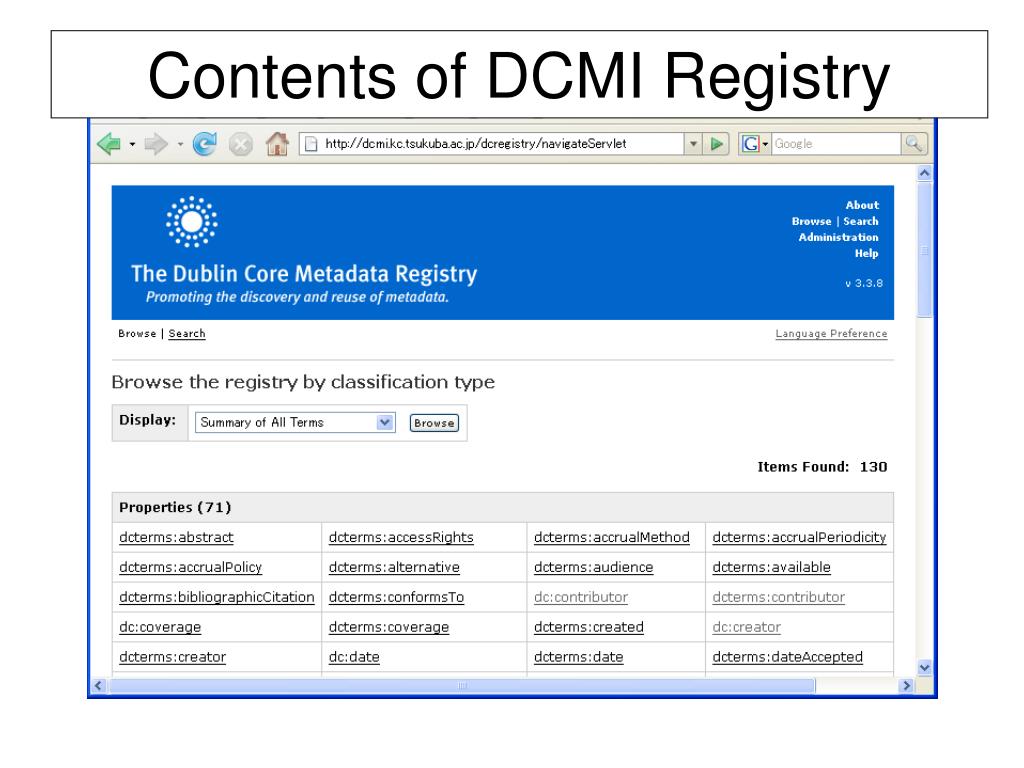Click the Browse button beside Display
The image size is (1024, 768).
[x=434, y=423]
